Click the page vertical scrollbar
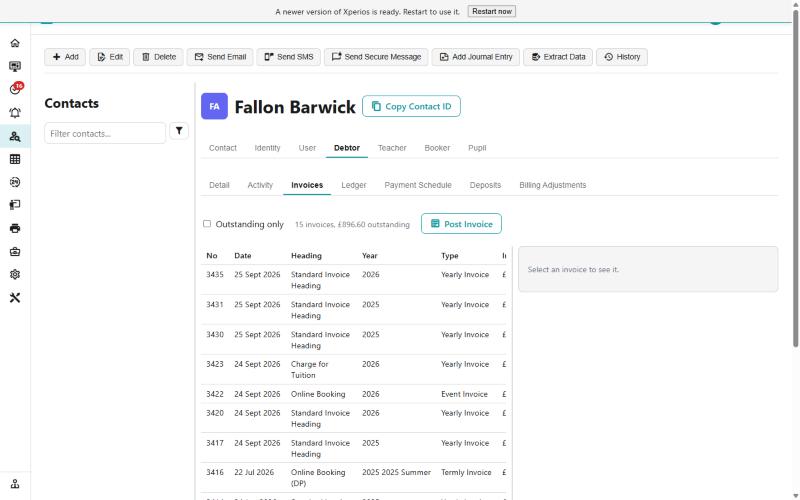This screenshot has width=800, height=500. tap(795, 179)
